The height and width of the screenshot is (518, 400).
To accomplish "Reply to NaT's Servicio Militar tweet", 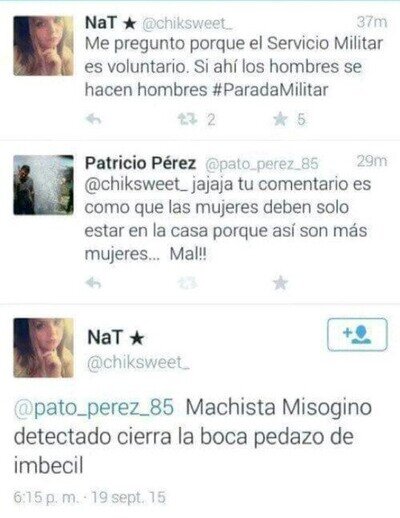I will pos(94,119).
